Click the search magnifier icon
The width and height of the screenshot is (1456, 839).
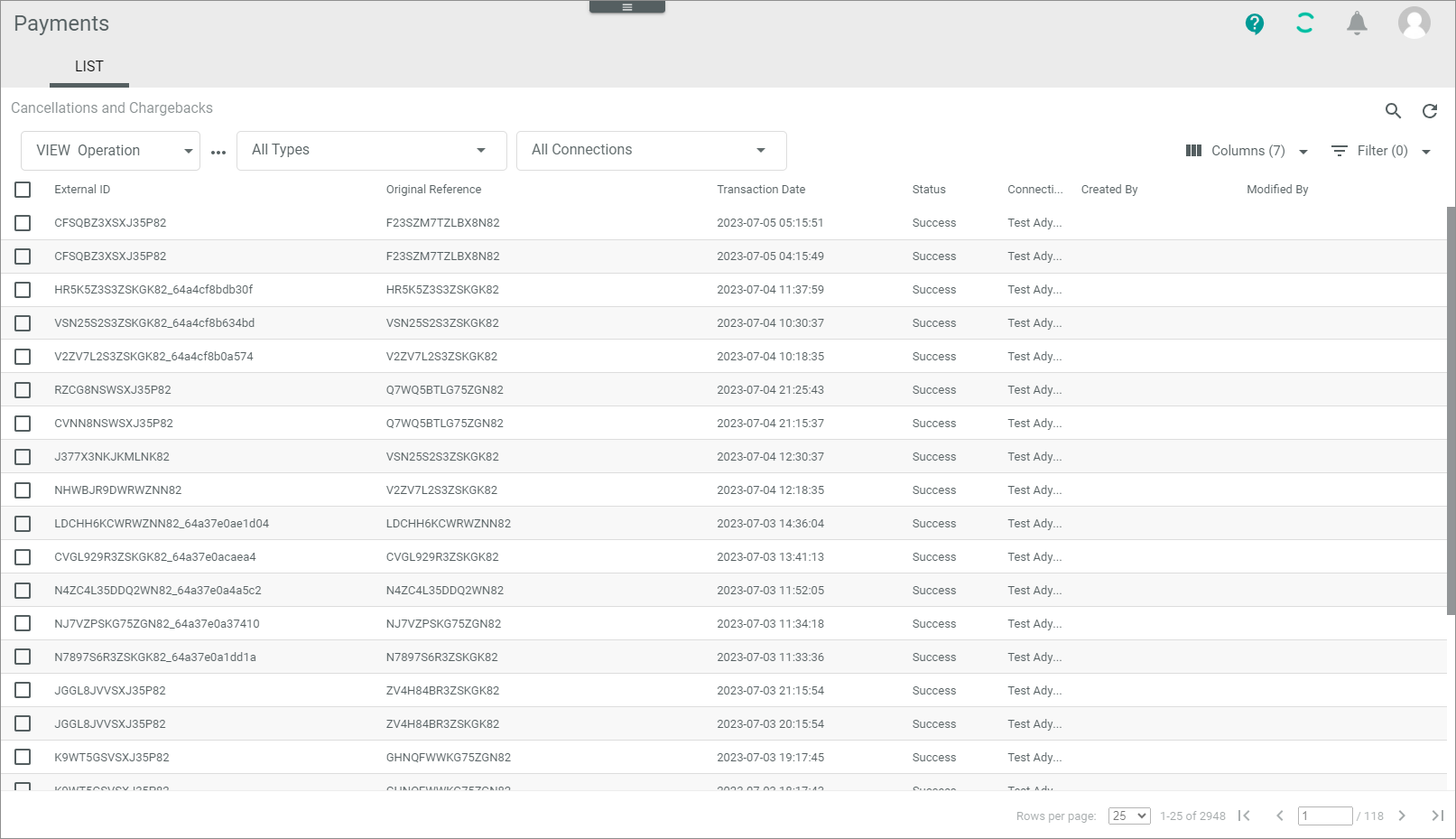tap(1393, 110)
